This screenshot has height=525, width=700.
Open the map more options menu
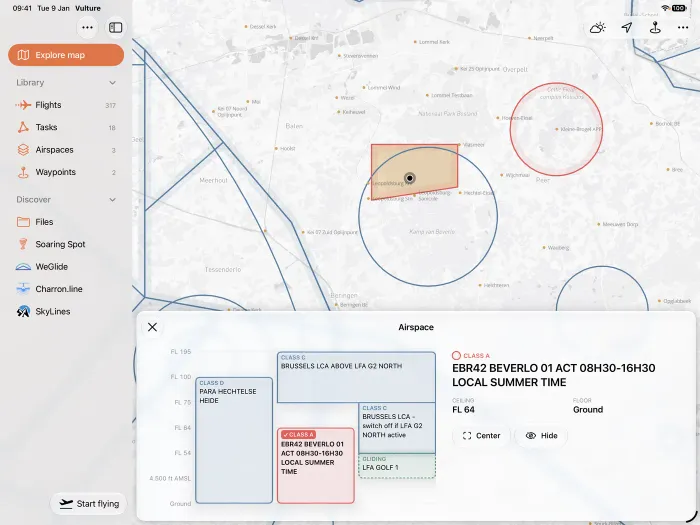click(x=683, y=28)
